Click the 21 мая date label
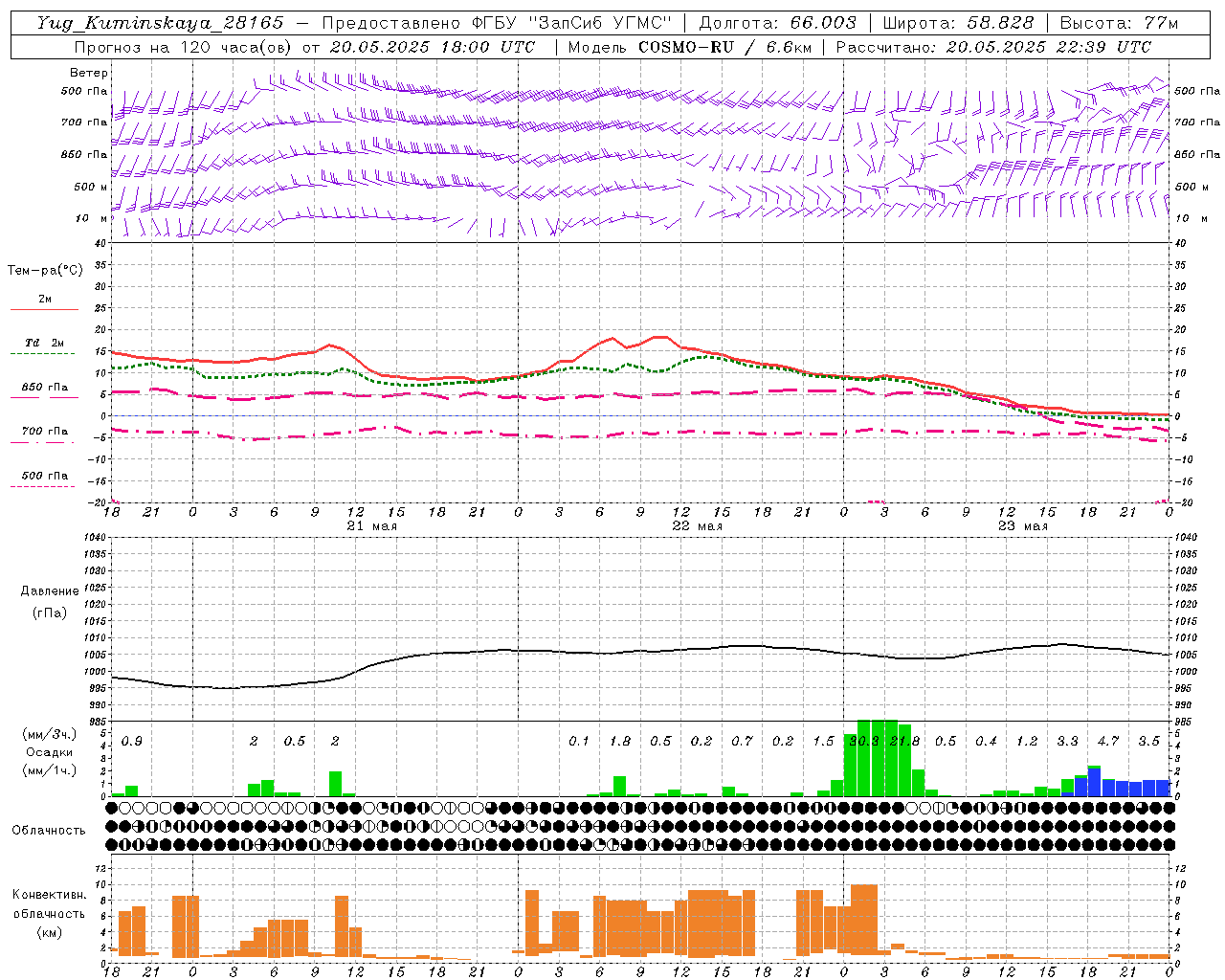The height and width of the screenshot is (980, 1225). click(x=371, y=526)
